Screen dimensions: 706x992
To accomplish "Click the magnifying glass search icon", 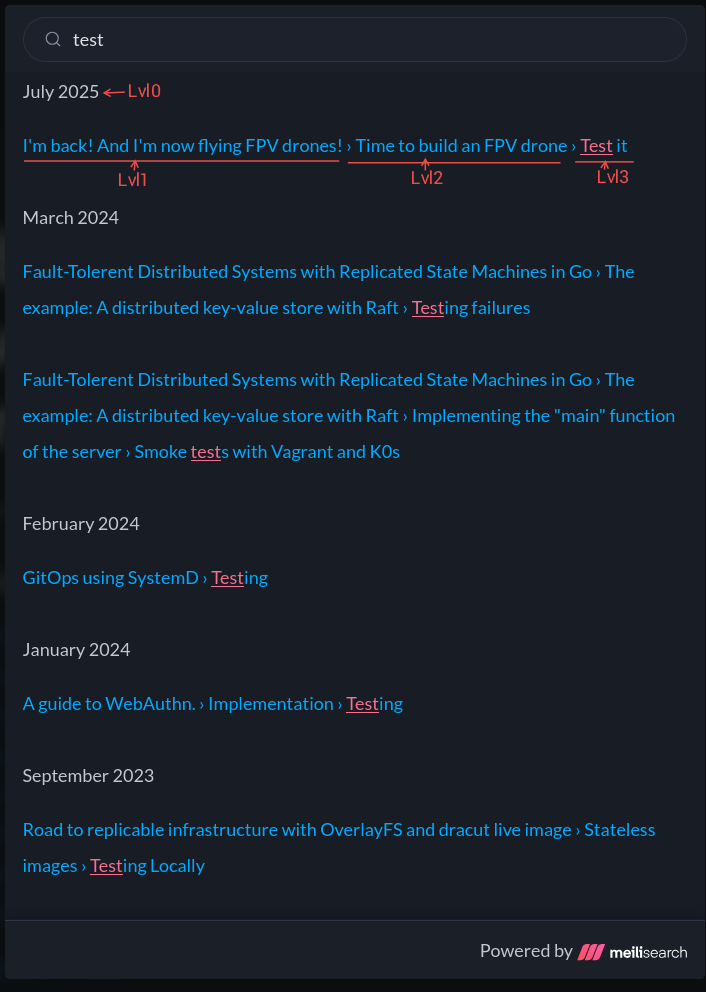I will pos(54,40).
